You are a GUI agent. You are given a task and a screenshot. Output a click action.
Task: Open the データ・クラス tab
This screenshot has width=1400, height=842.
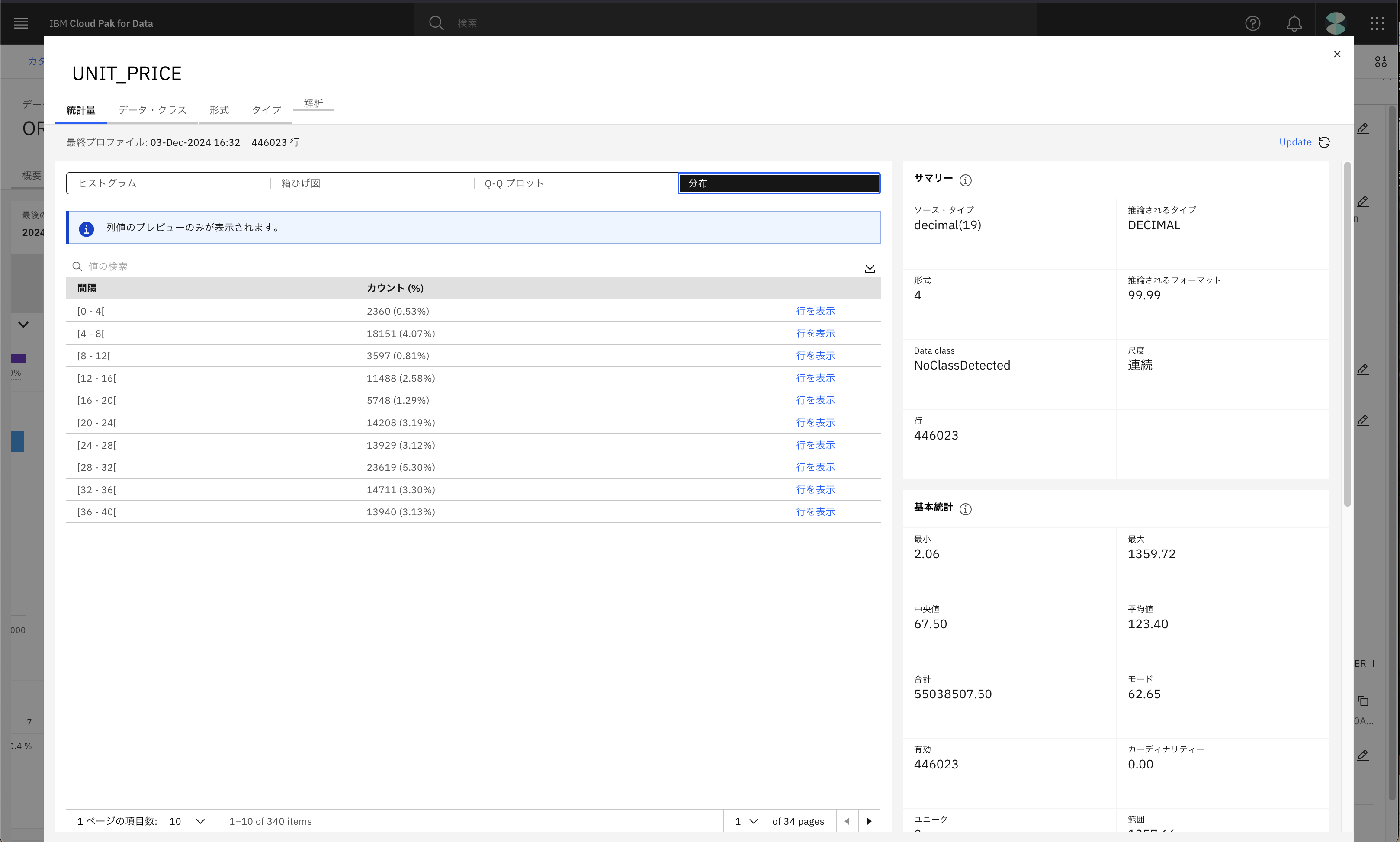click(152, 110)
